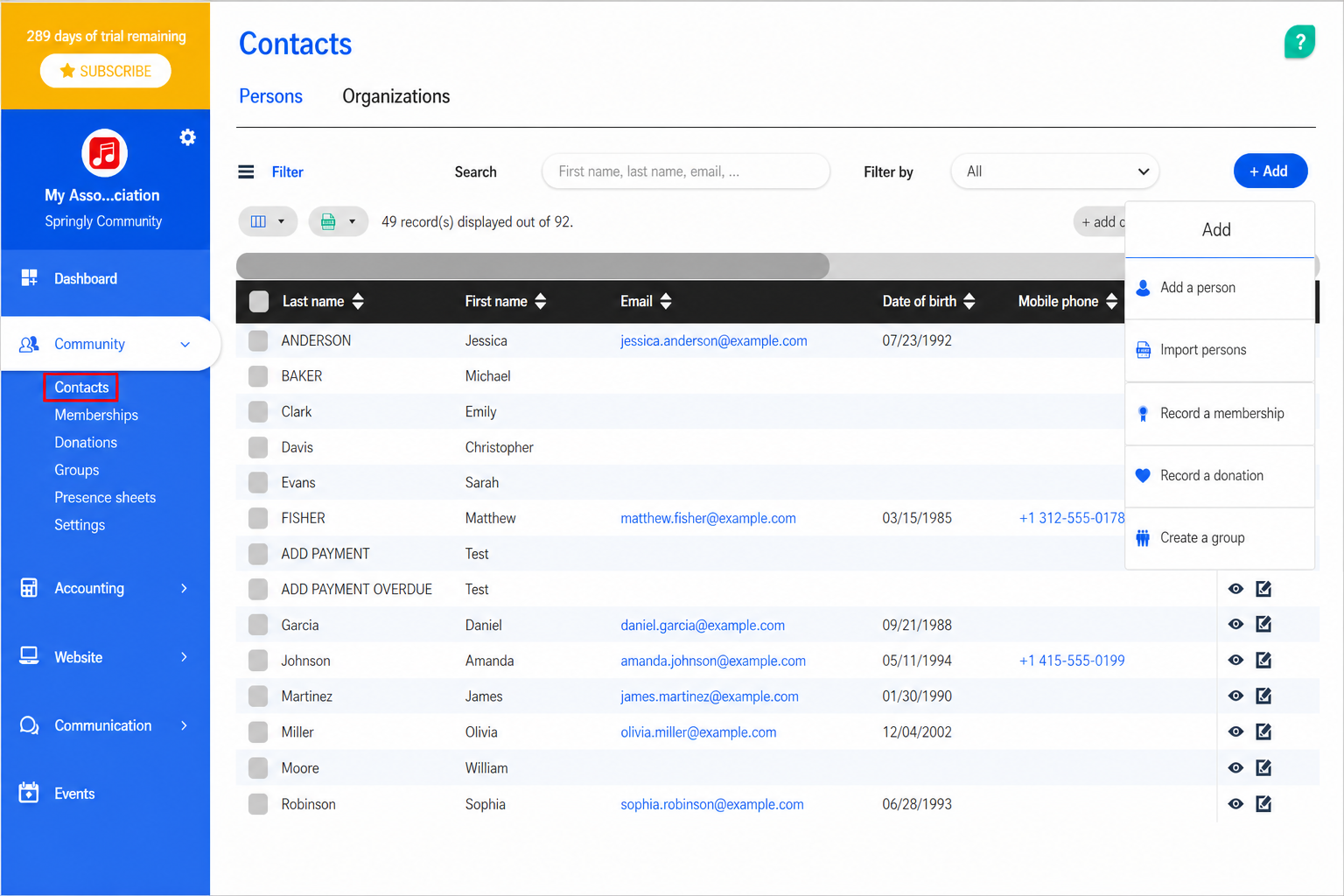1344x896 pixels.
Task: Click the Website laptop icon
Action: [x=29, y=656]
